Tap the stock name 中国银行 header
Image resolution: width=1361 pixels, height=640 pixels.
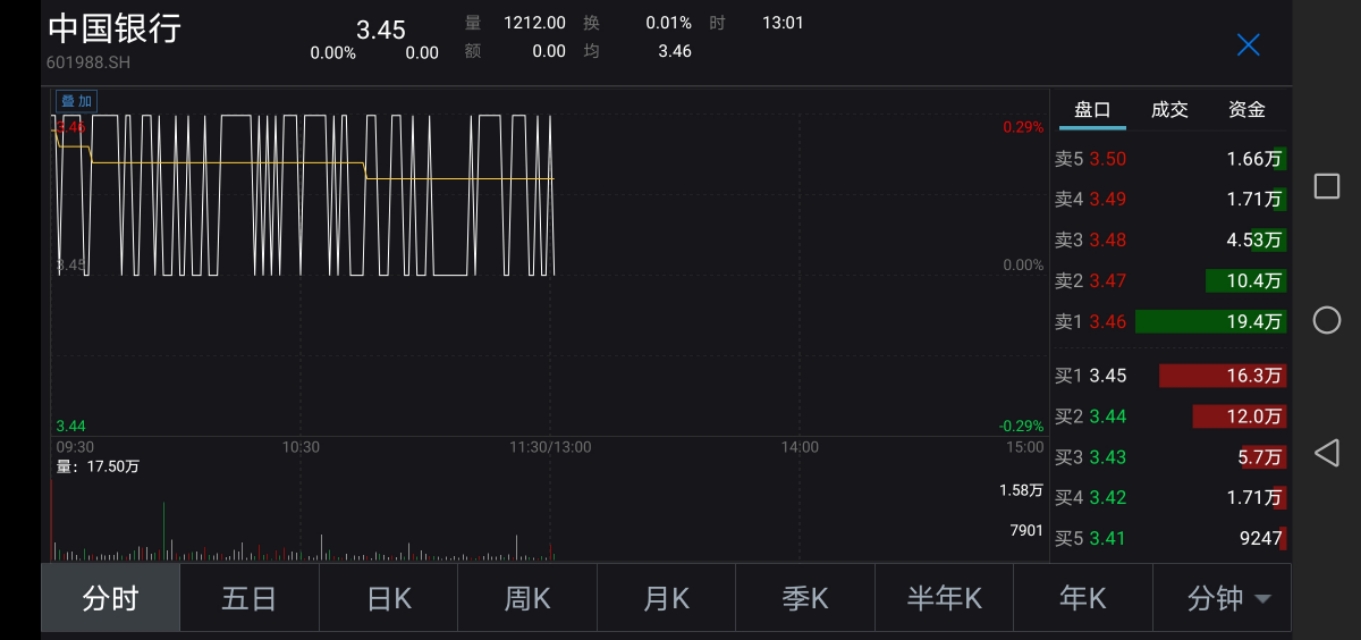(113, 30)
